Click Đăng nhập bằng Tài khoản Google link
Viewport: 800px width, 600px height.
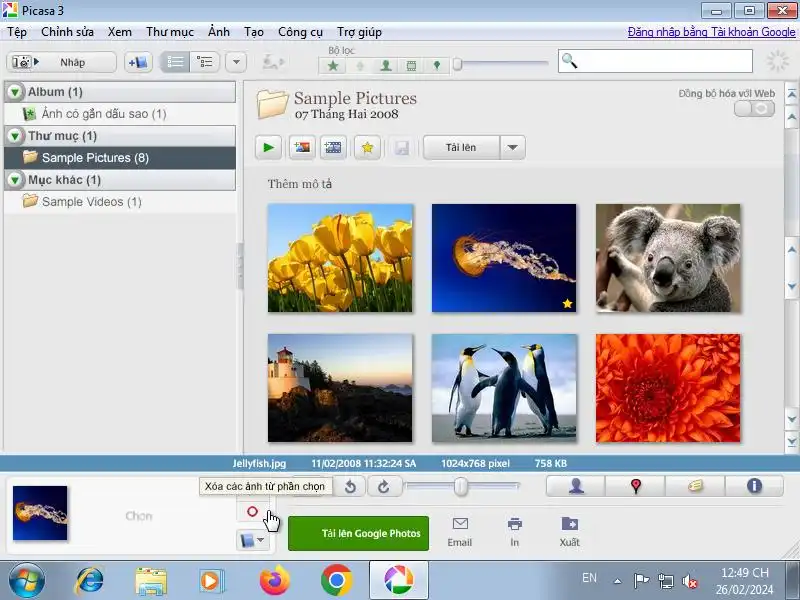click(x=711, y=32)
